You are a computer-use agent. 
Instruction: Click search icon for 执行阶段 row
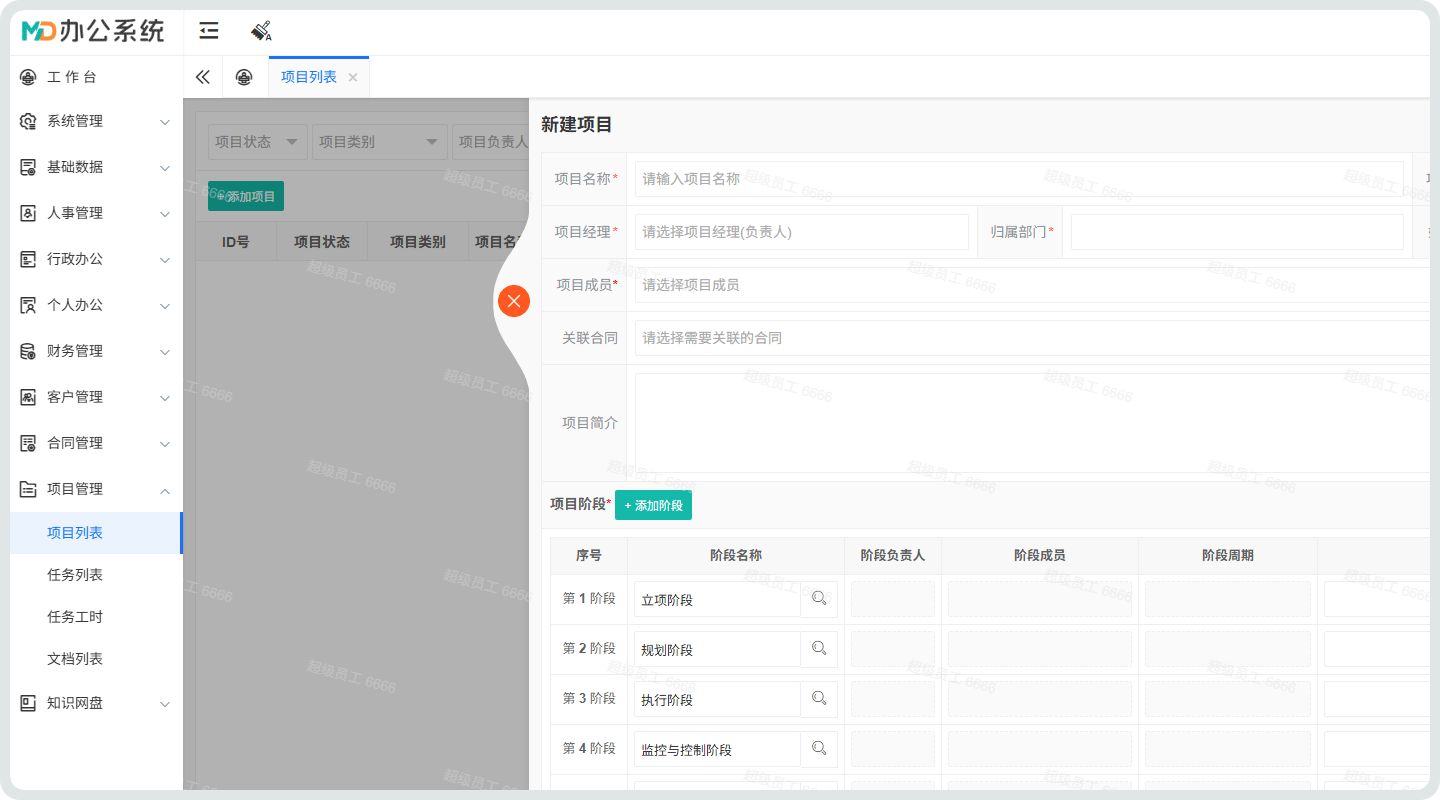[819, 699]
